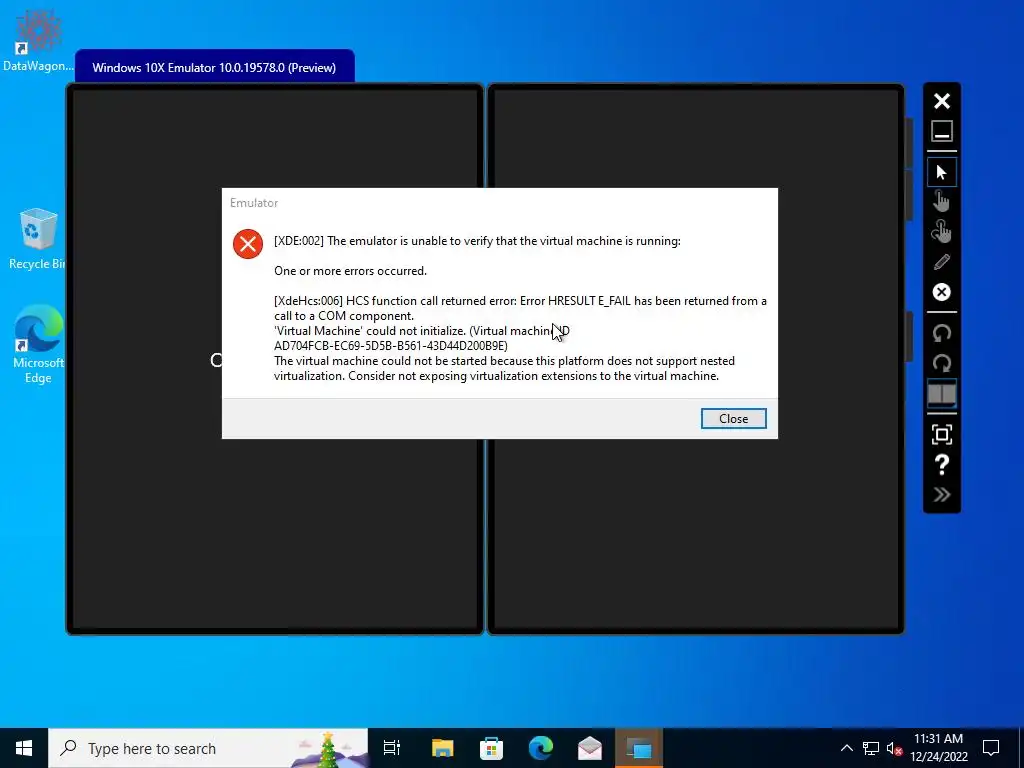
Task: Toggle the dual-screen posture icon
Action: 941,394
